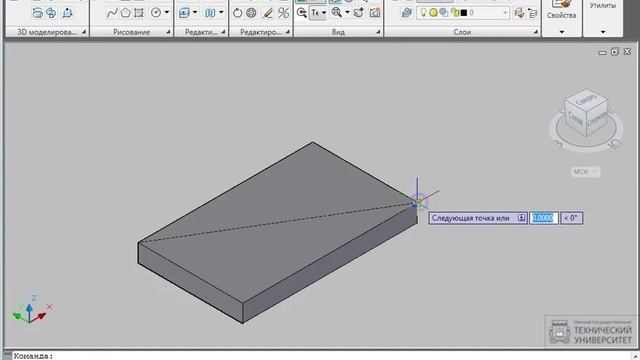Minimize the drawing viewport window

(602, 52)
